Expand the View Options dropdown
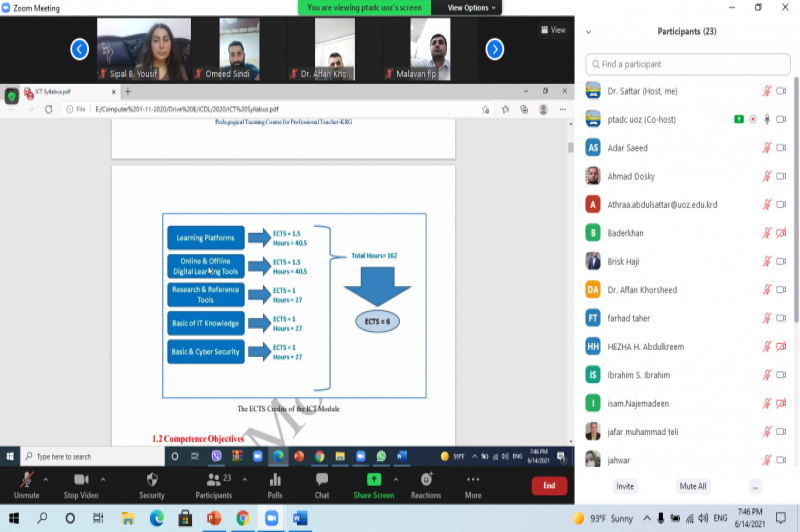 click(x=468, y=7)
